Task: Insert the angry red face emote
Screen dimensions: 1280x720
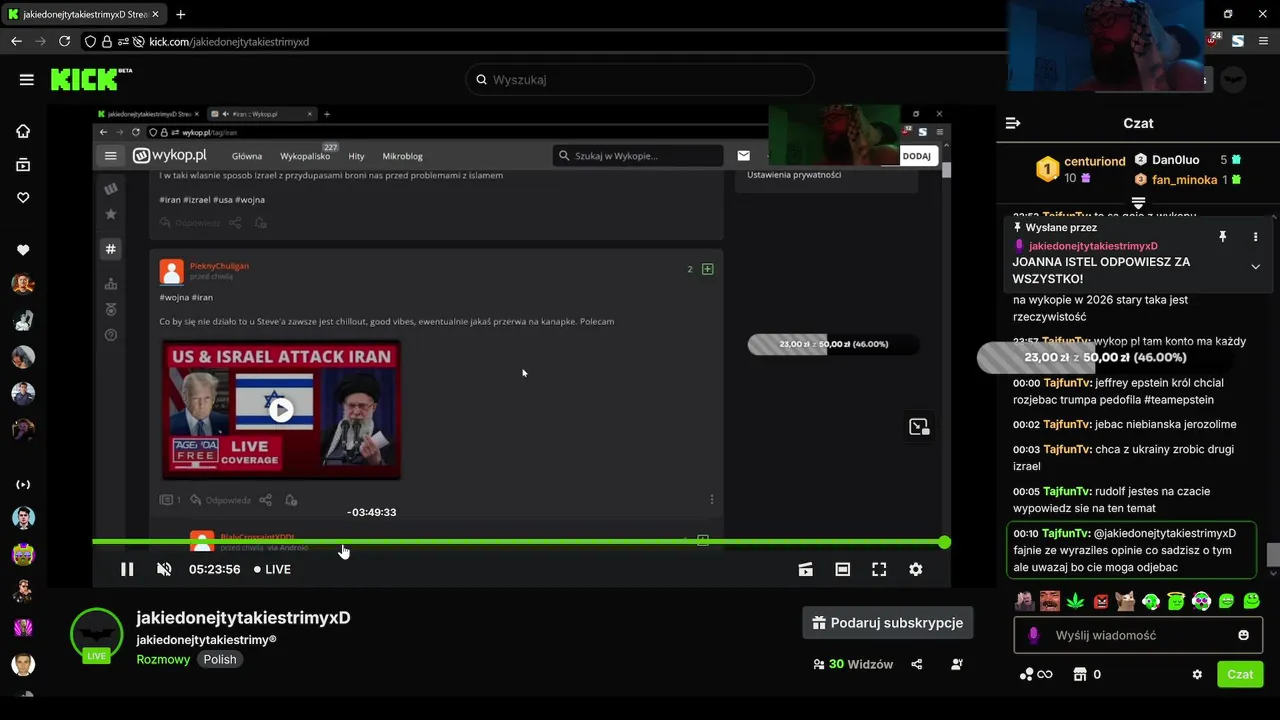Action: click(1100, 601)
